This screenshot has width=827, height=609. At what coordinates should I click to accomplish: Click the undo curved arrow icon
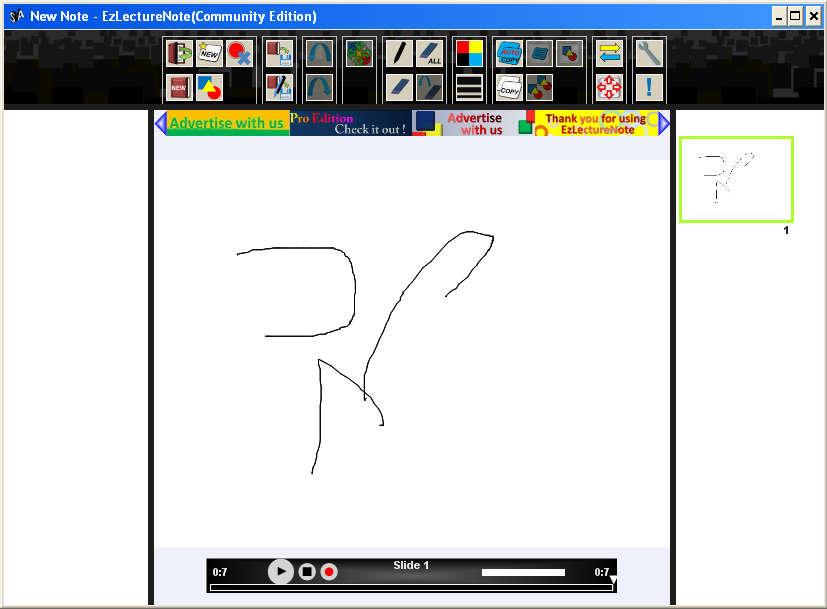pos(320,53)
